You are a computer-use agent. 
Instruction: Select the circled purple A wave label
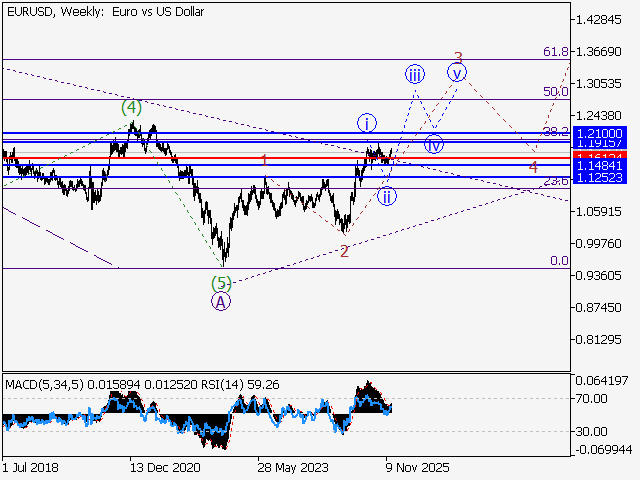coord(221,301)
